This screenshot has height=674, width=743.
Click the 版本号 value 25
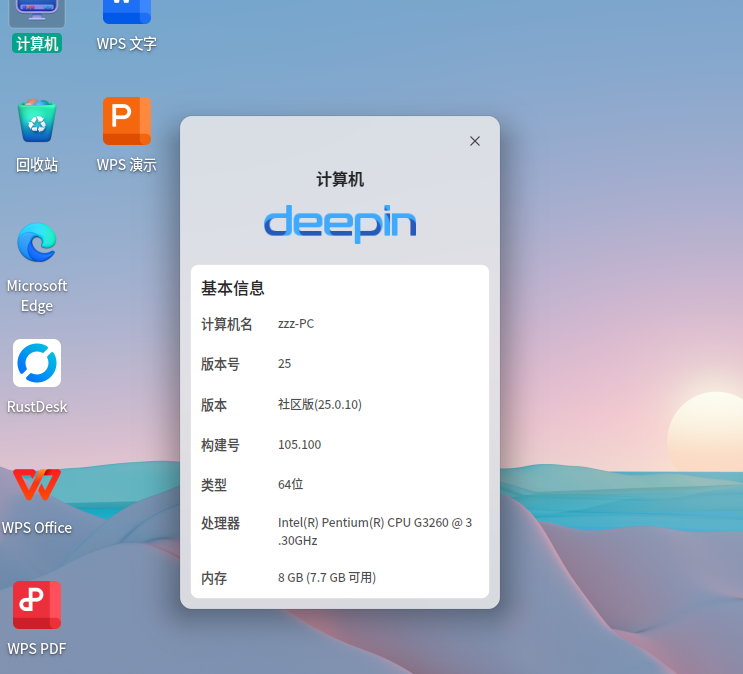point(284,364)
